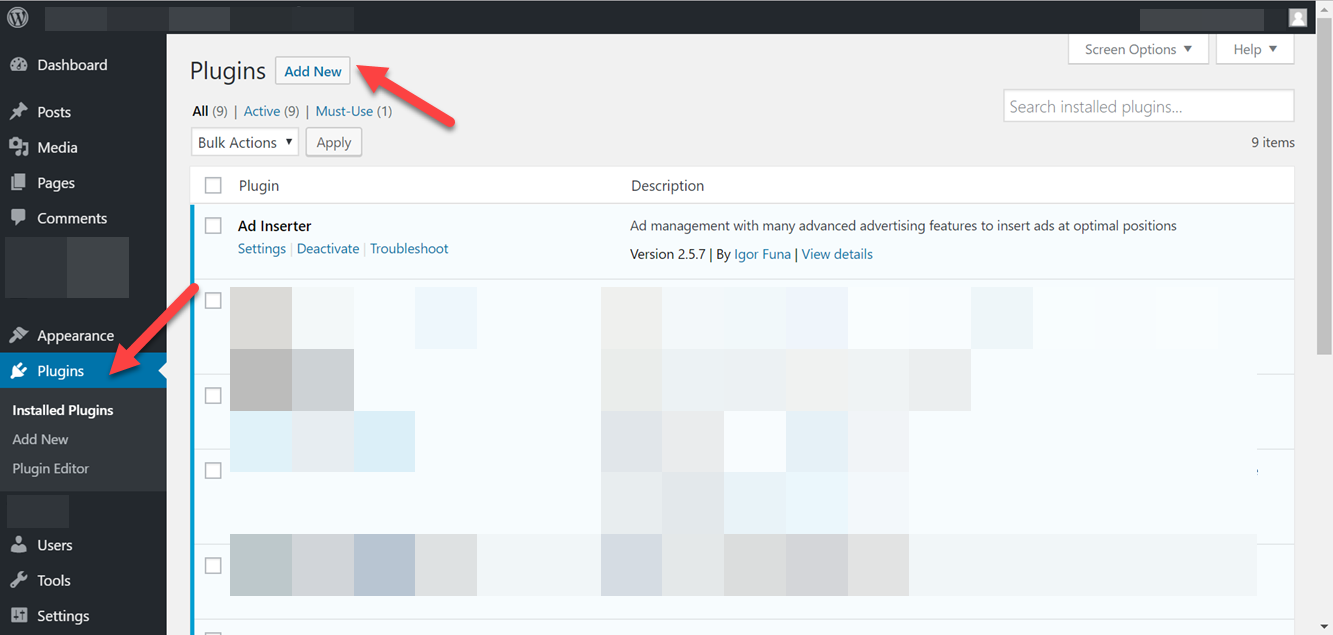Filter plugins by Active

click(x=262, y=110)
